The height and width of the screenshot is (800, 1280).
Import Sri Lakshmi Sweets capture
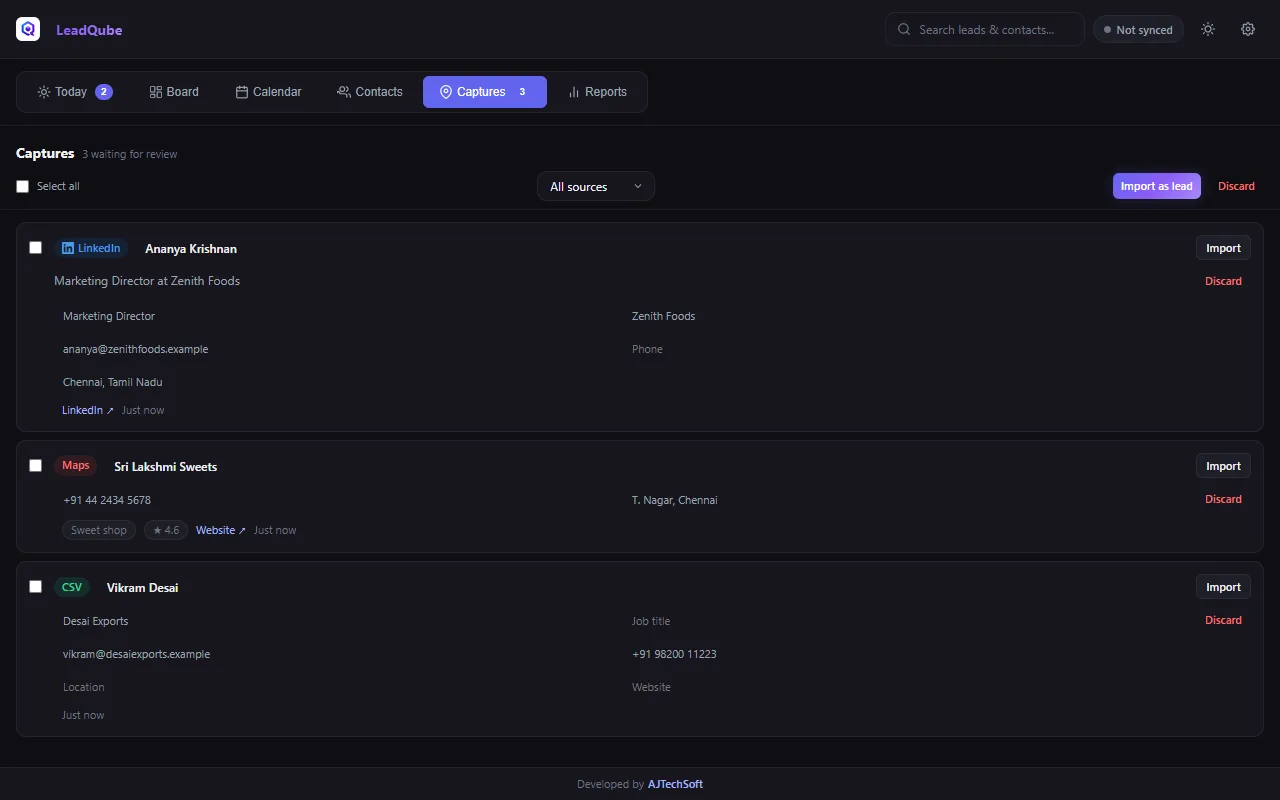tap(1223, 466)
